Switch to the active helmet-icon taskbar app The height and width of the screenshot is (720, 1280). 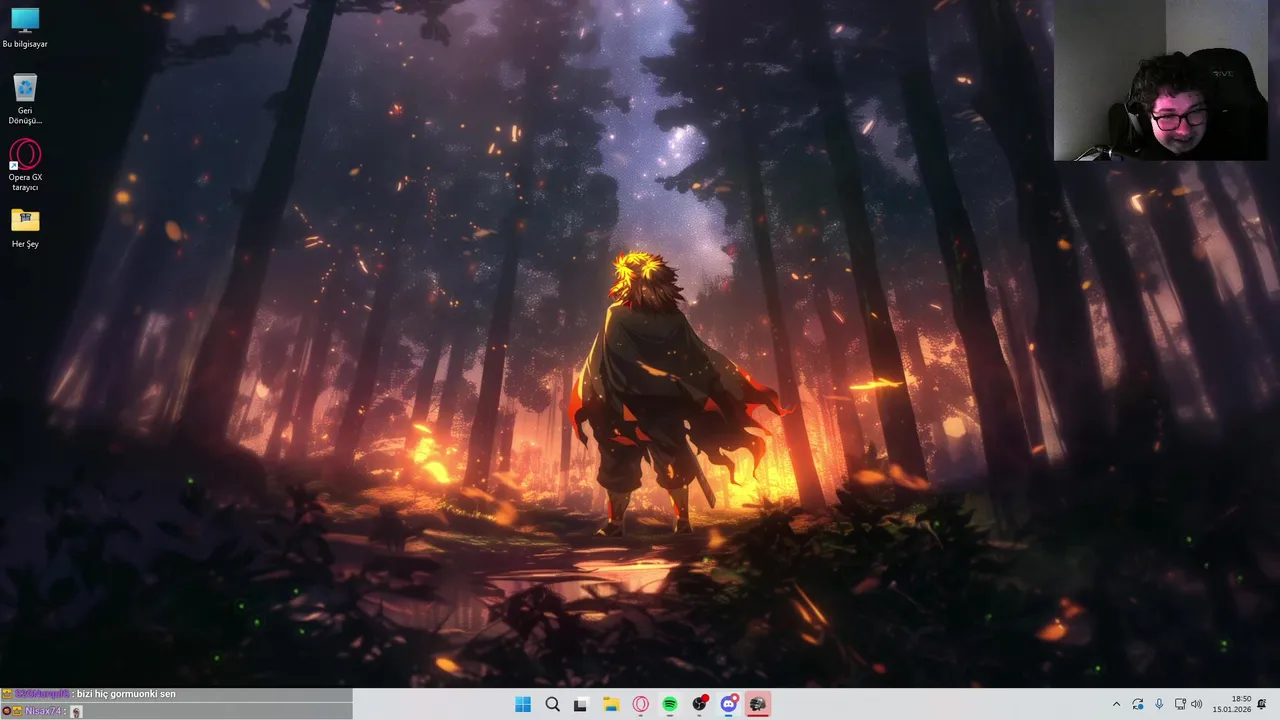coord(758,704)
